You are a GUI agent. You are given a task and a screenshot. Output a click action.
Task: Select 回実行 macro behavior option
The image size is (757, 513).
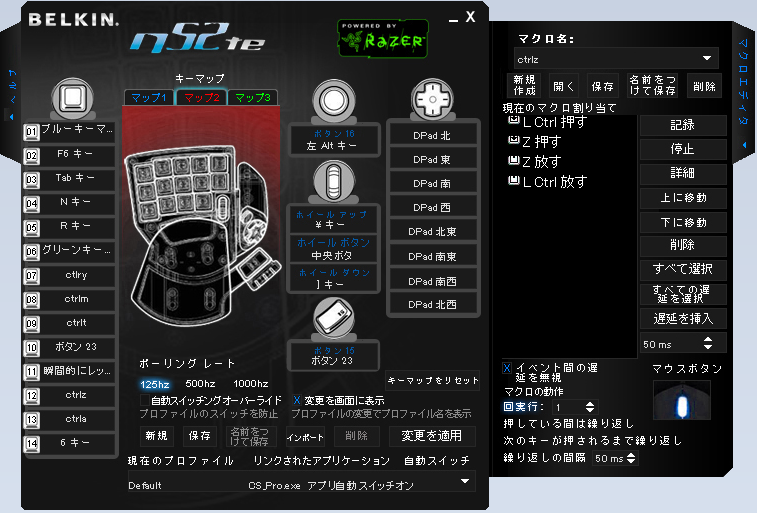[x=523, y=406]
